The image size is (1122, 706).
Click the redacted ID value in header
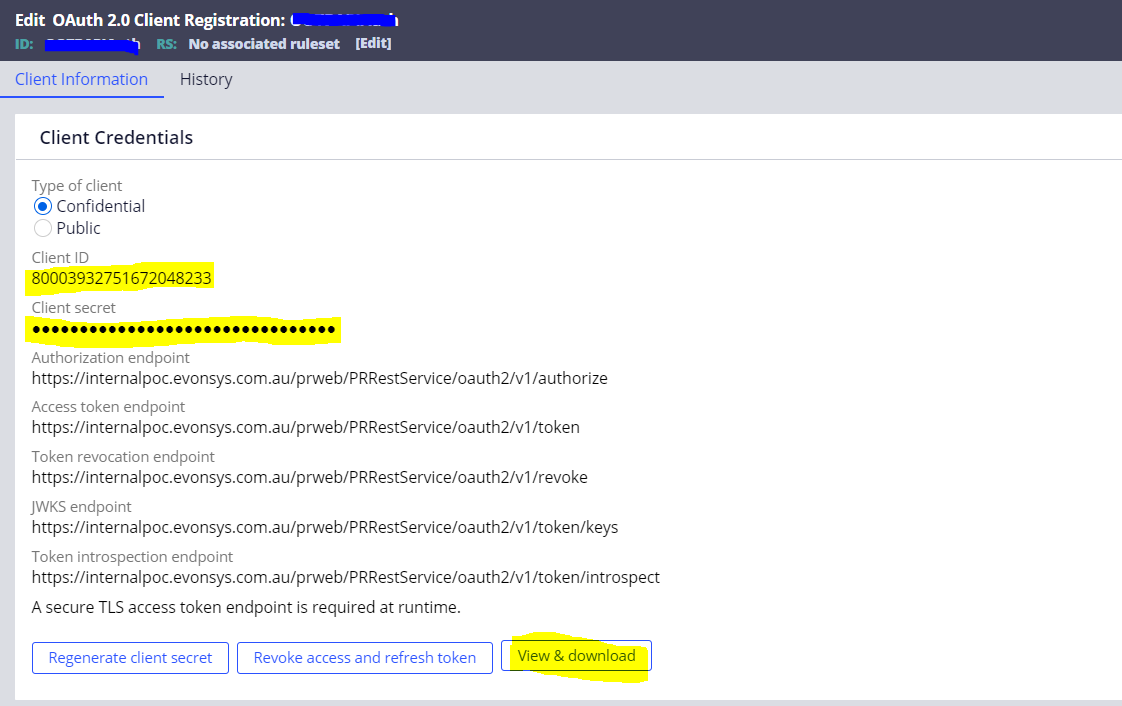pos(93,43)
